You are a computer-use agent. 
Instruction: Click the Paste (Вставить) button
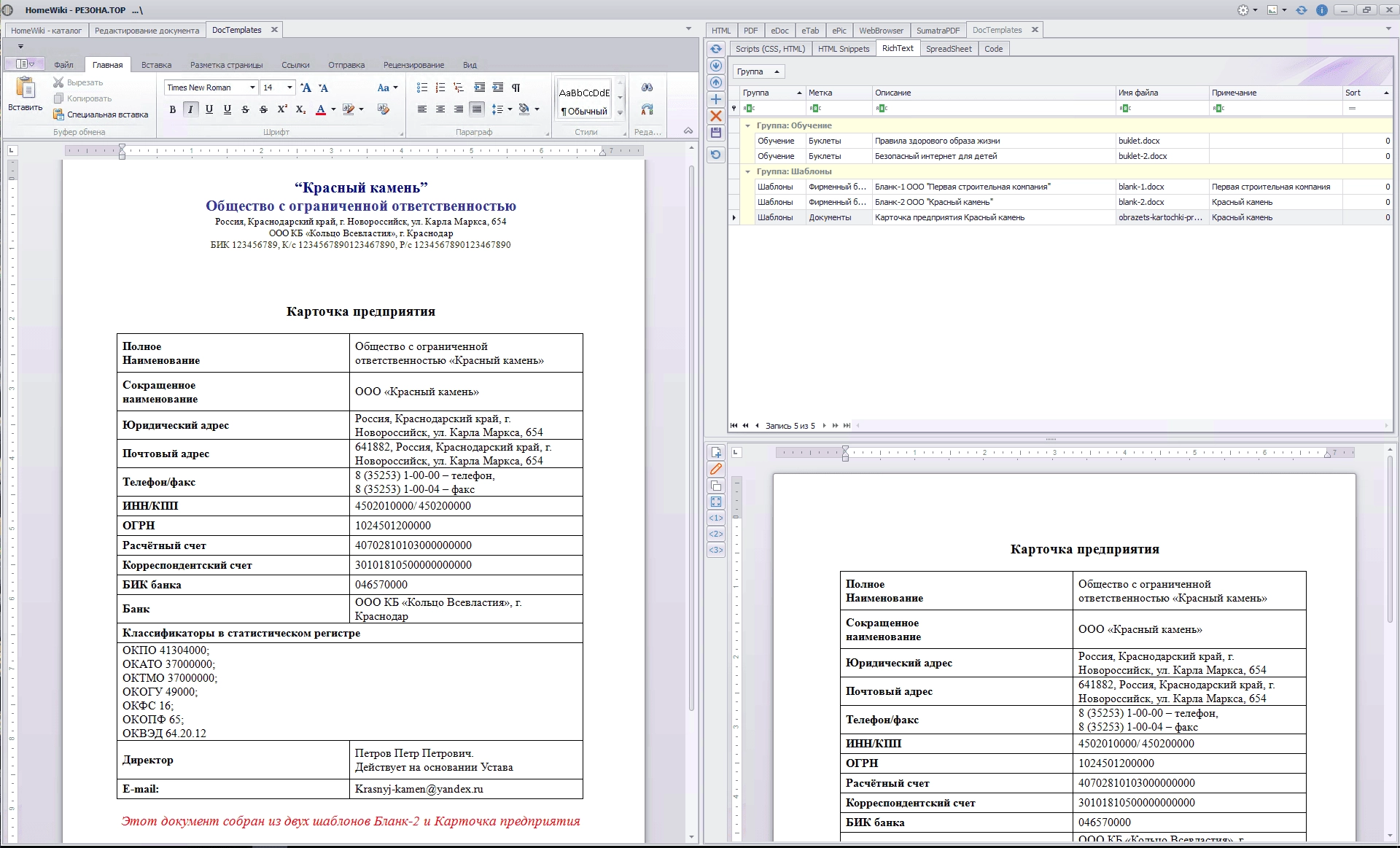click(26, 95)
